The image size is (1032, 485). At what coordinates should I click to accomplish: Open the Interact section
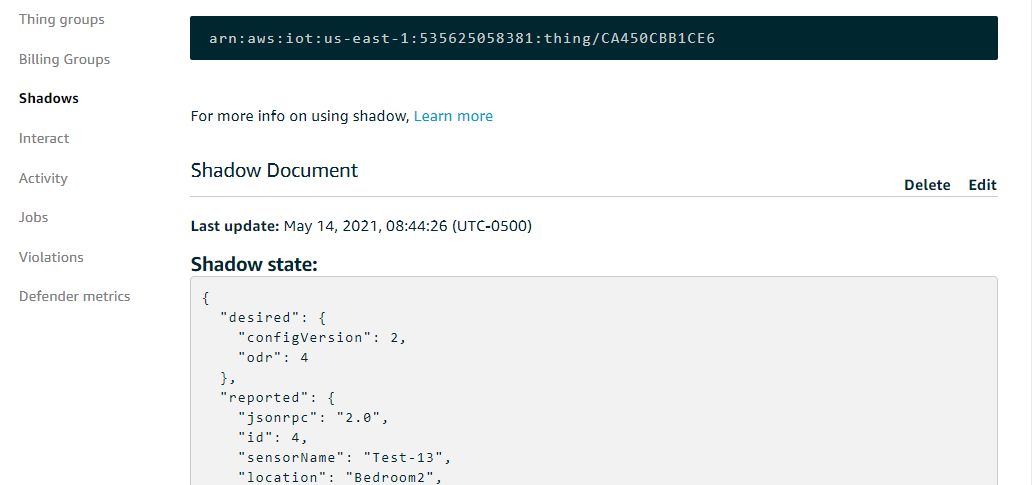click(44, 138)
